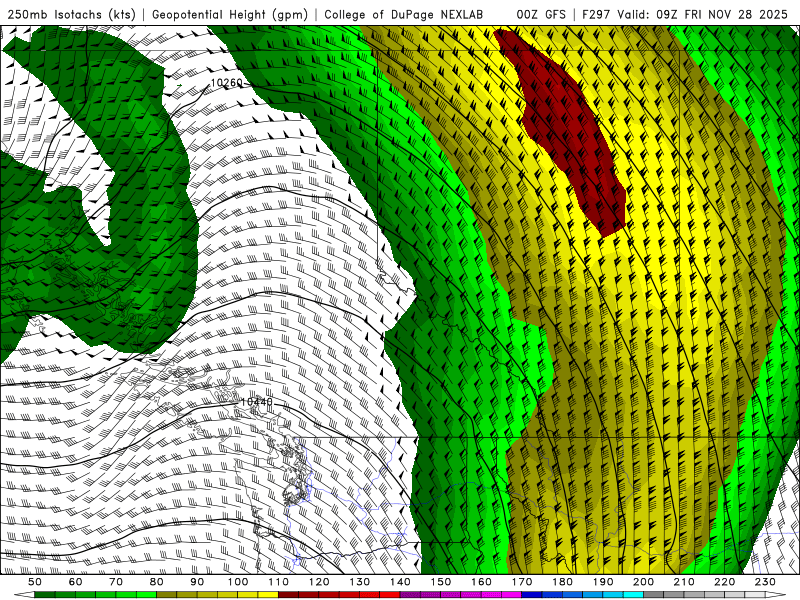Click the 'F297' forecast hour text

(596, 15)
